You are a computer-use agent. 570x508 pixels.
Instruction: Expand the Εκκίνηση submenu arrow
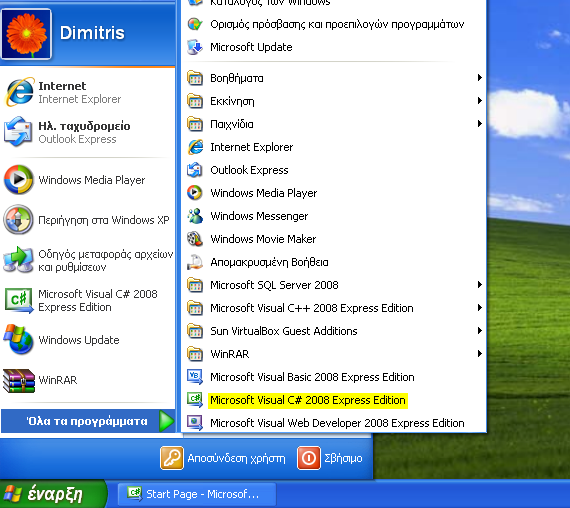(x=479, y=100)
